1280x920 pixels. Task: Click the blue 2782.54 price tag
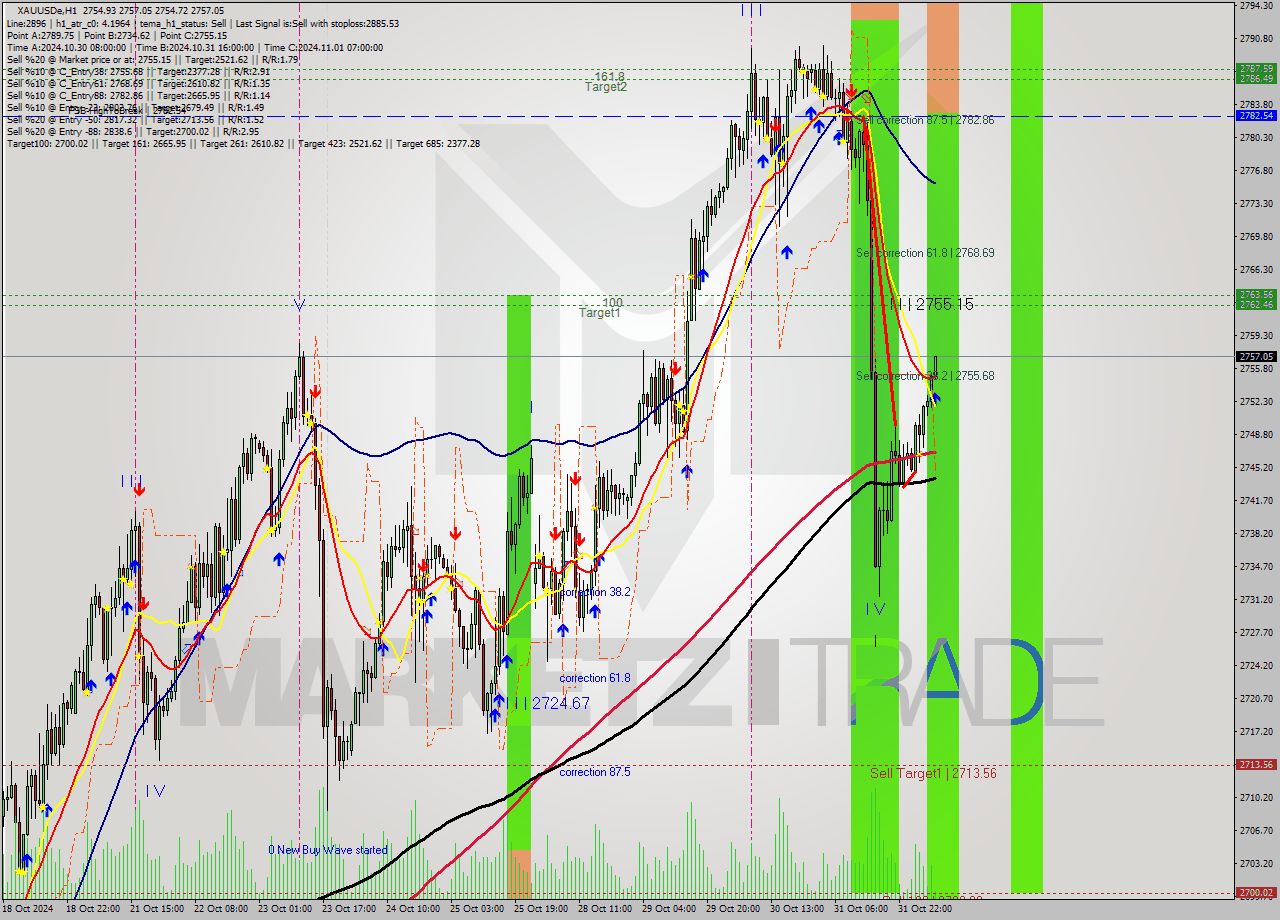pyautogui.click(x=1256, y=116)
